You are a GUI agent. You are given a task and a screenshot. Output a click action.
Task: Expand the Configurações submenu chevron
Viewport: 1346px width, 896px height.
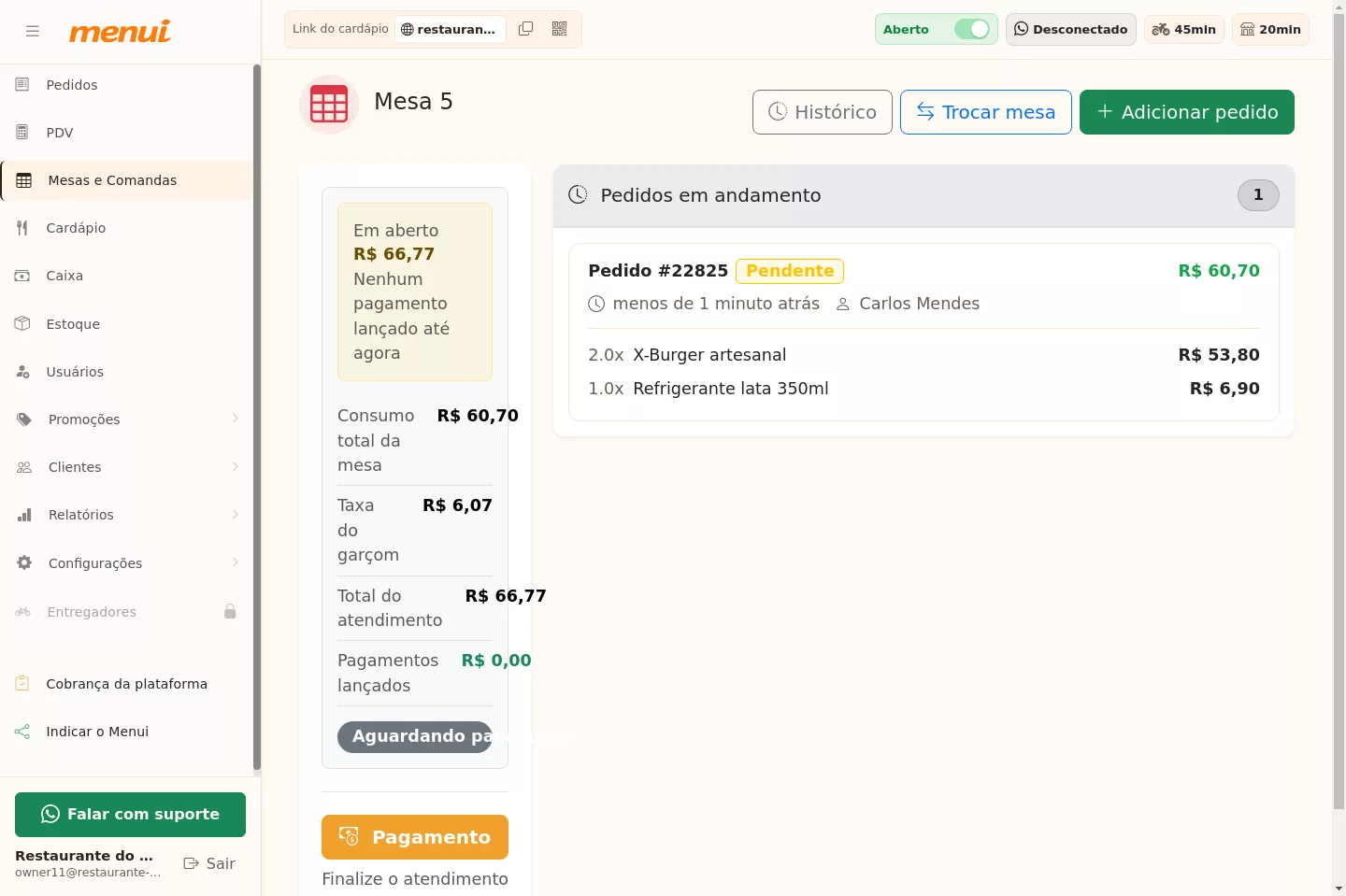tap(236, 562)
